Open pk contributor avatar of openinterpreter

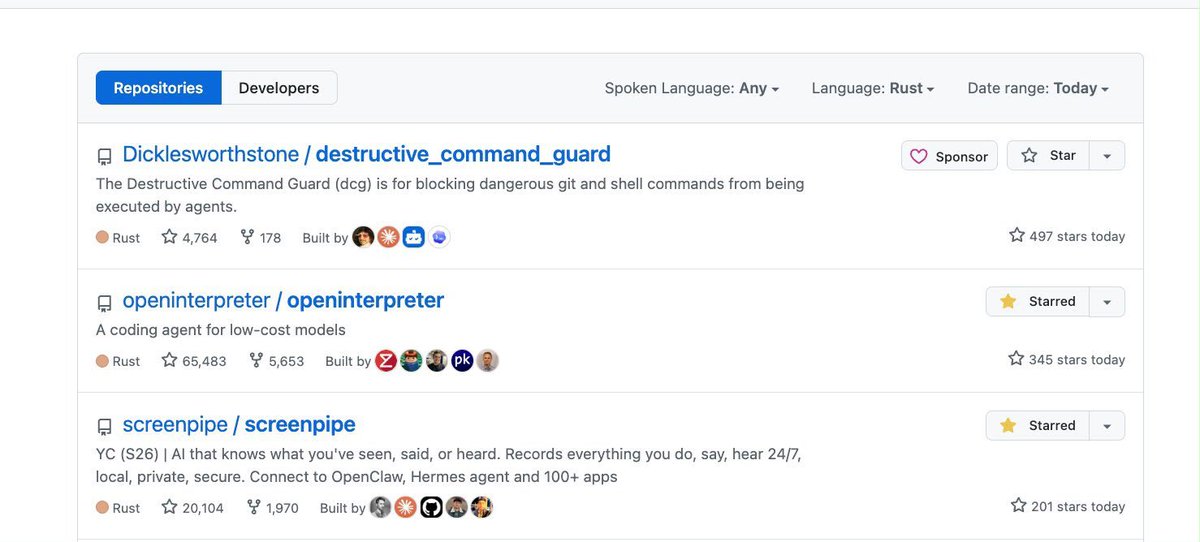click(462, 361)
